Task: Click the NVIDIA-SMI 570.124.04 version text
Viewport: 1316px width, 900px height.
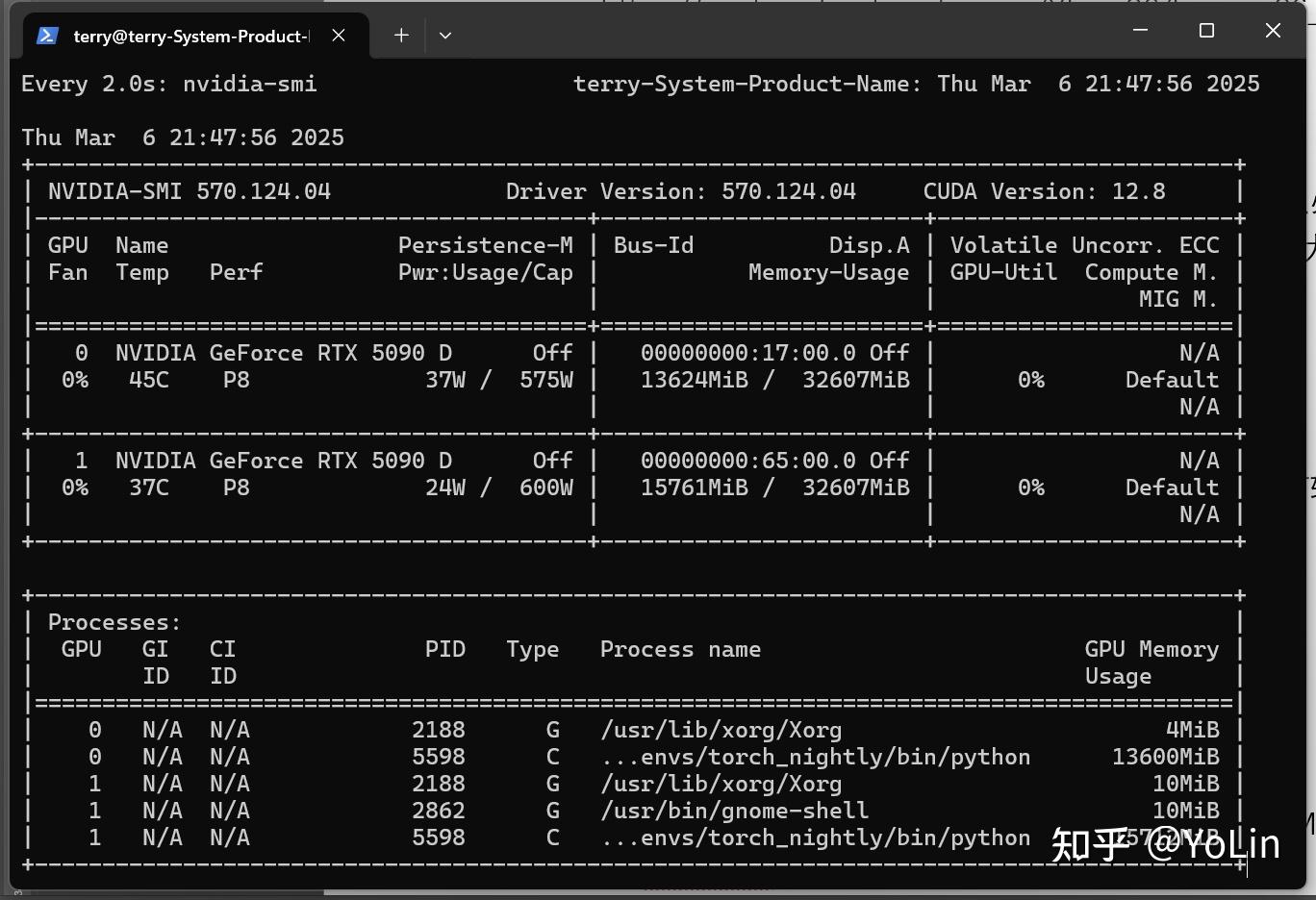Action: pyautogui.click(x=190, y=191)
